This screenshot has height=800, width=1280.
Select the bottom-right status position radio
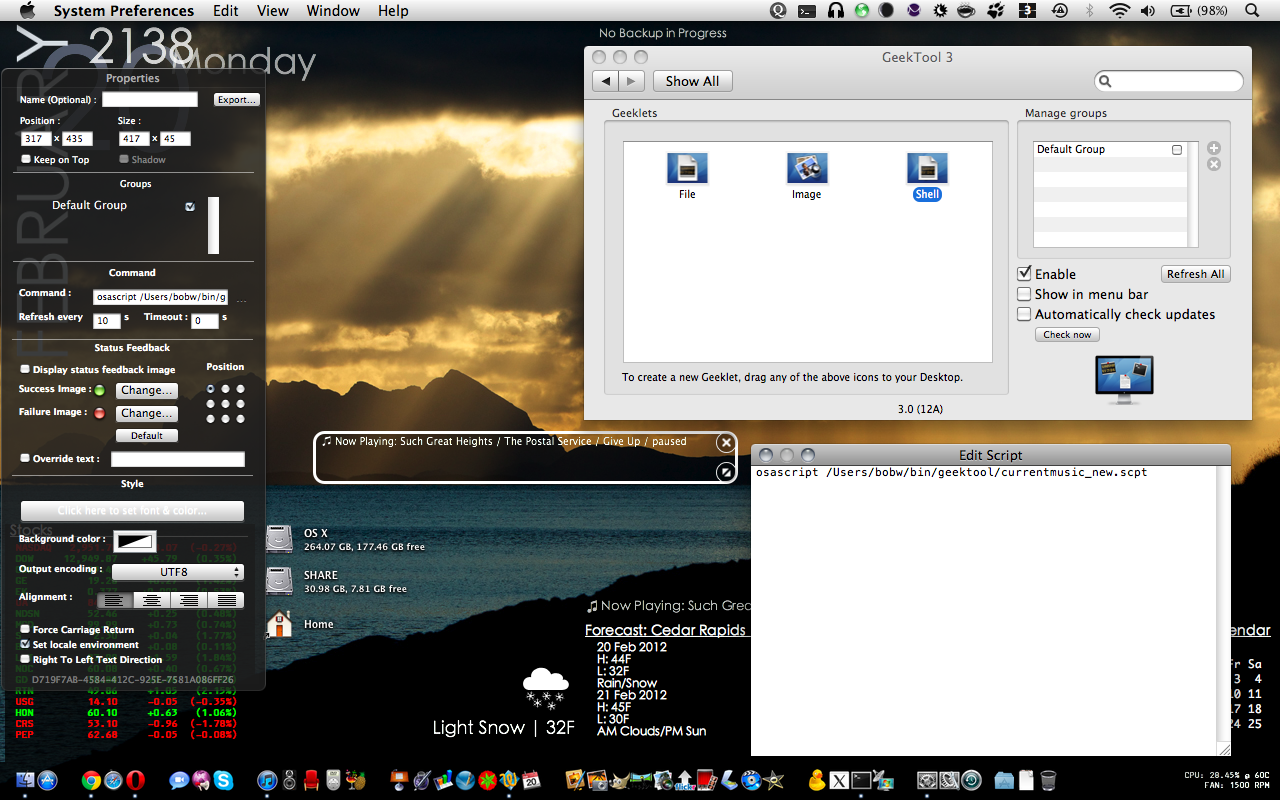coord(240,419)
